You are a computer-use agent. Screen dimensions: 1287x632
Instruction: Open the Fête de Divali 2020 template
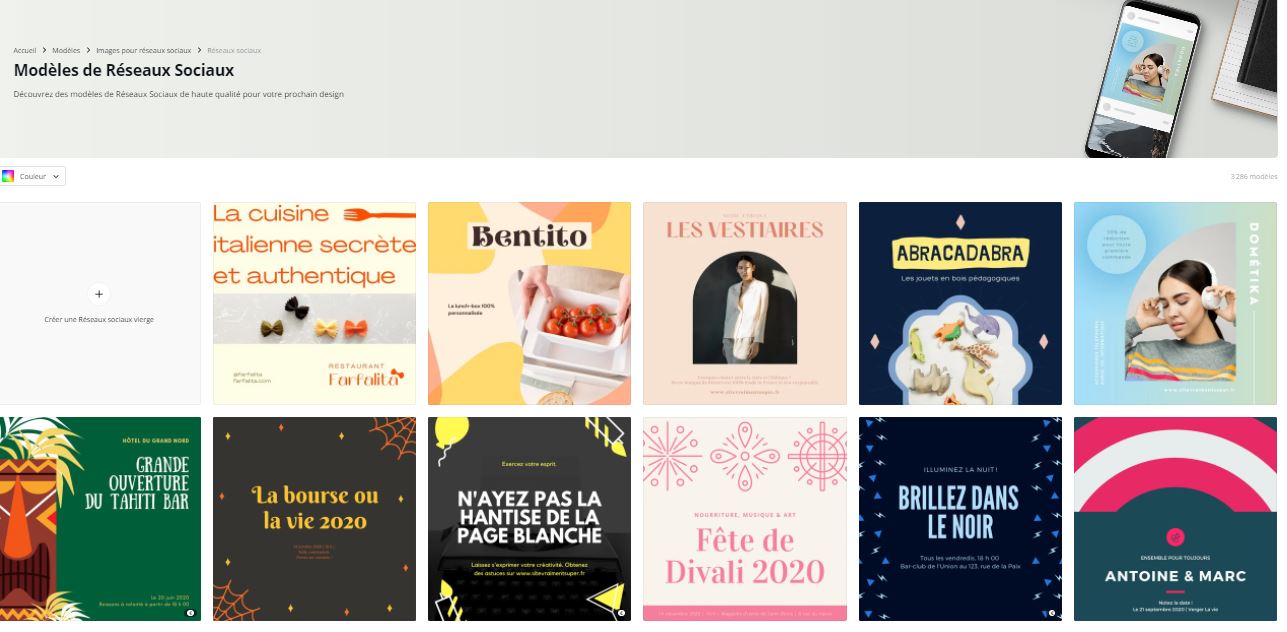pyautogui.click(x=745, y=519)
